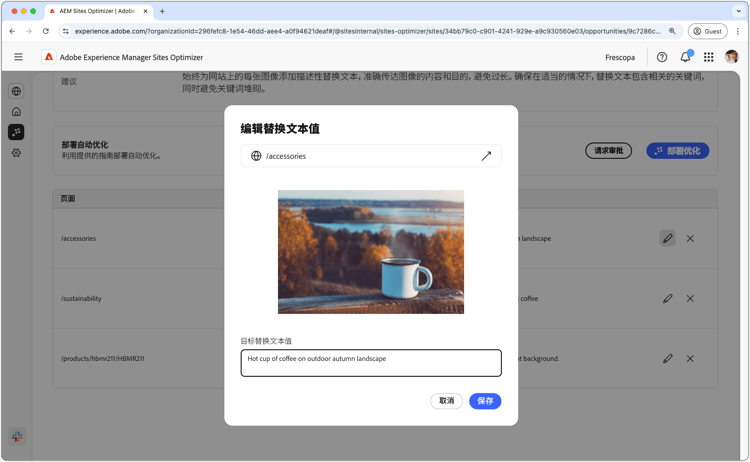The width and height of the screenshot is (750, 462).
Task: Expand the tab search dropdown chevron
Action: click(738, 11)
